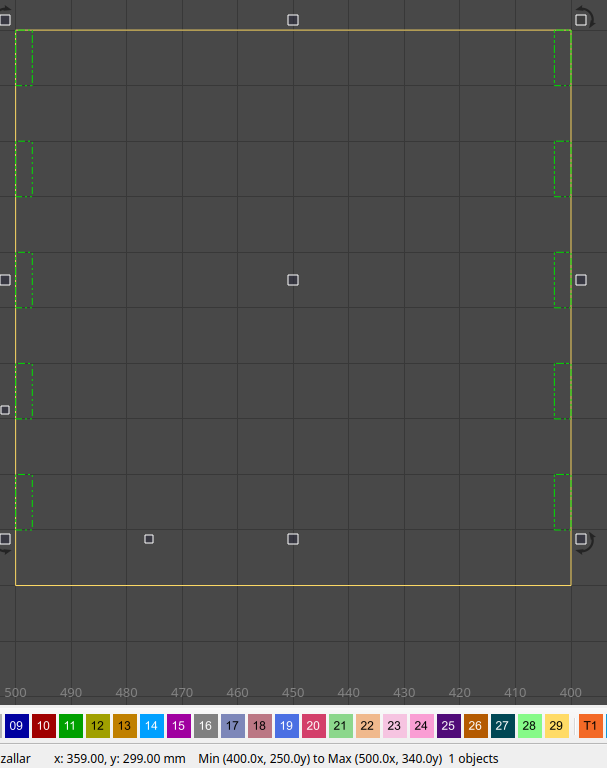This screenshot has width=607, height=768.
Task: Choose the brown-orange swatch labeled 13
Action: coord(124,725)
